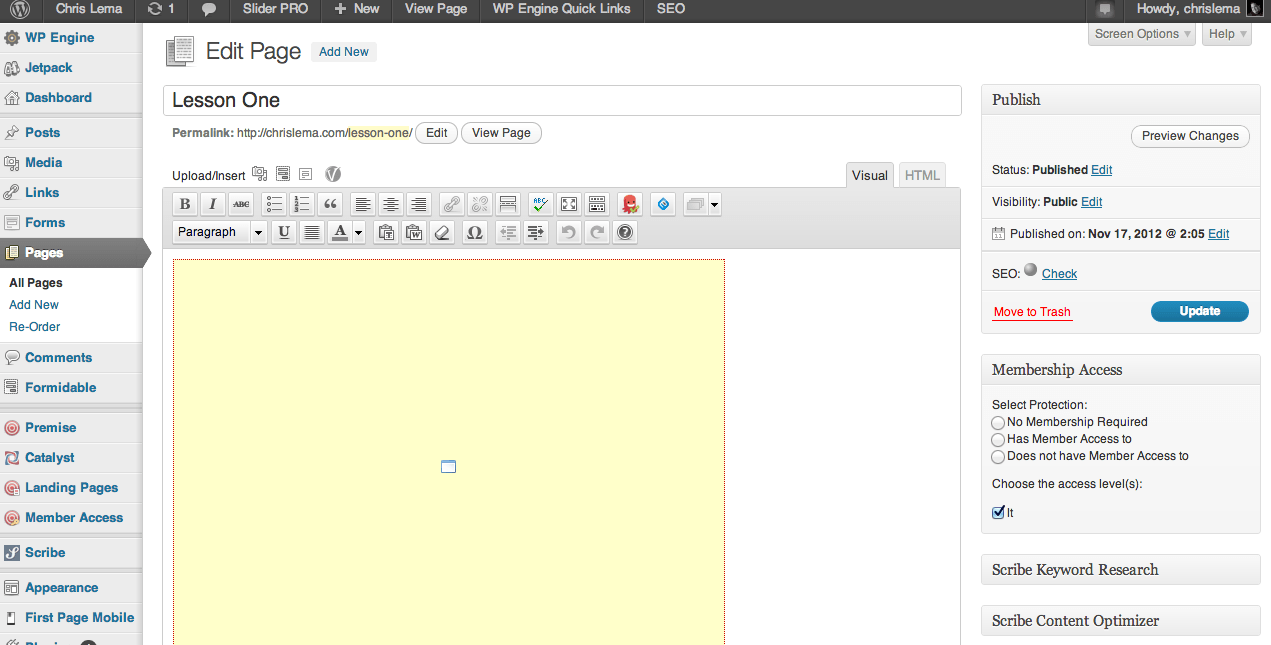Select the Has Member Access to option

998,440
